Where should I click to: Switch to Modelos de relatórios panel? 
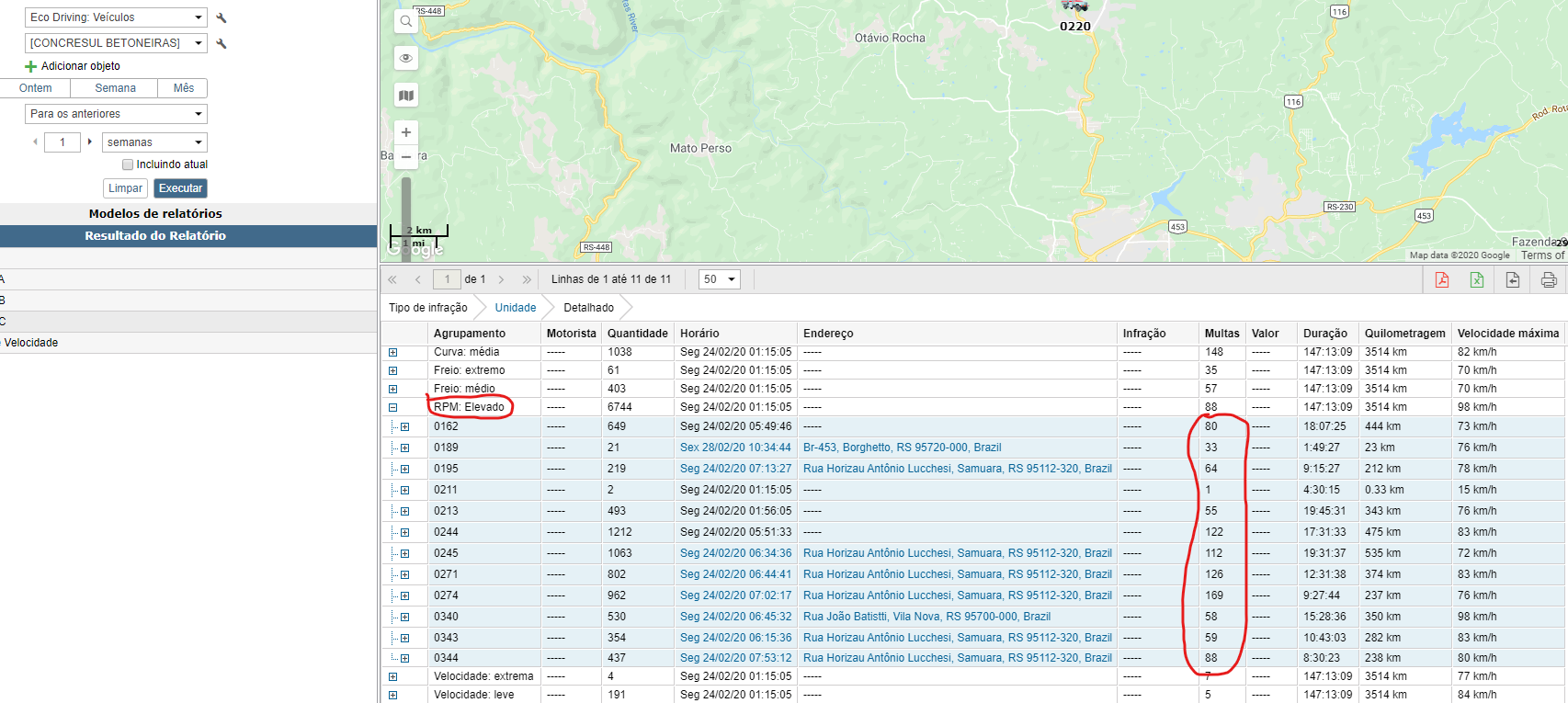pos(155,213)
